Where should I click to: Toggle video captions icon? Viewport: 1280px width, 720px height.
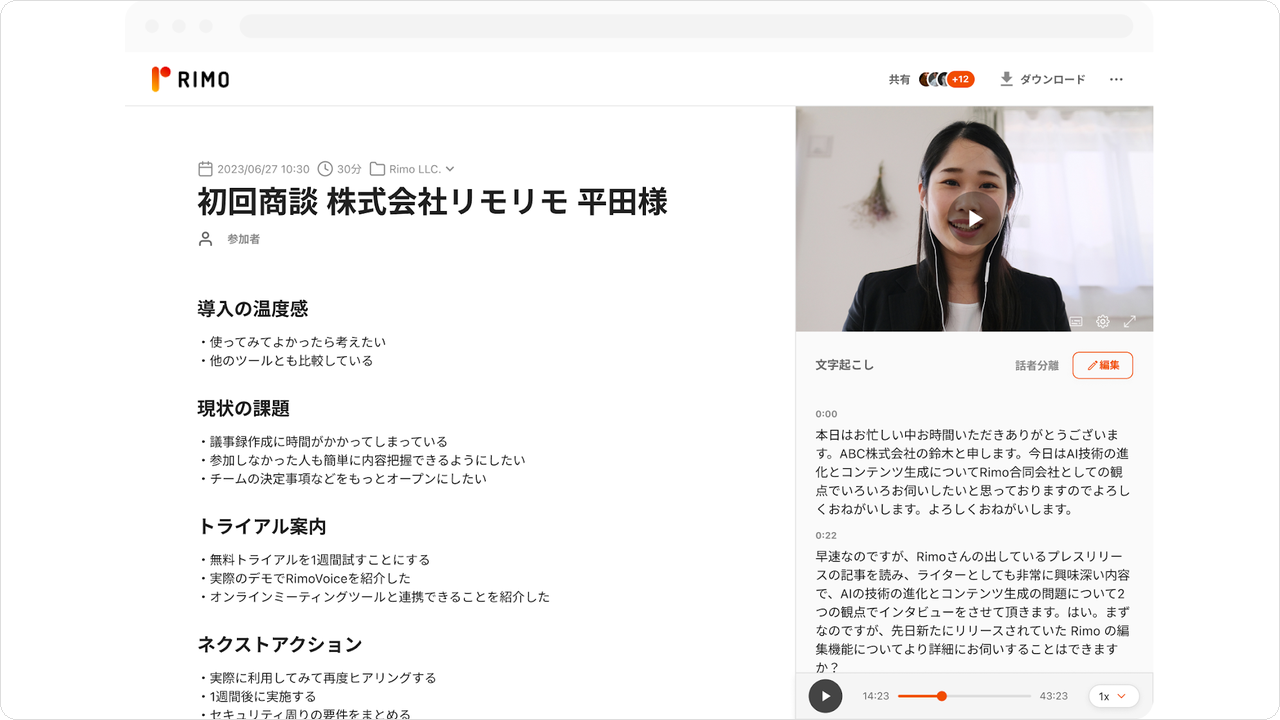(1076, 321)
